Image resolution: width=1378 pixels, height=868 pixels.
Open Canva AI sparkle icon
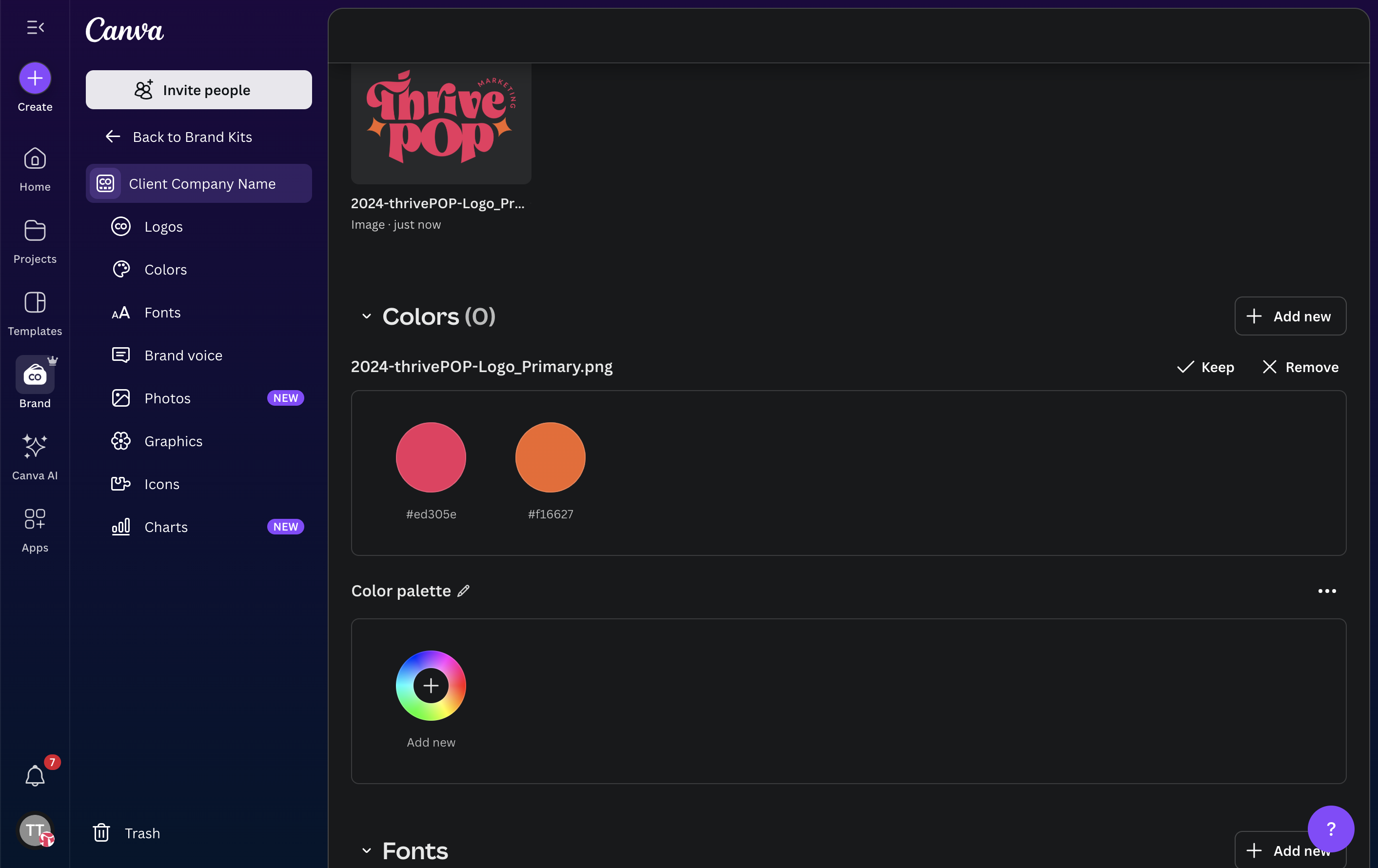point(35,446)
